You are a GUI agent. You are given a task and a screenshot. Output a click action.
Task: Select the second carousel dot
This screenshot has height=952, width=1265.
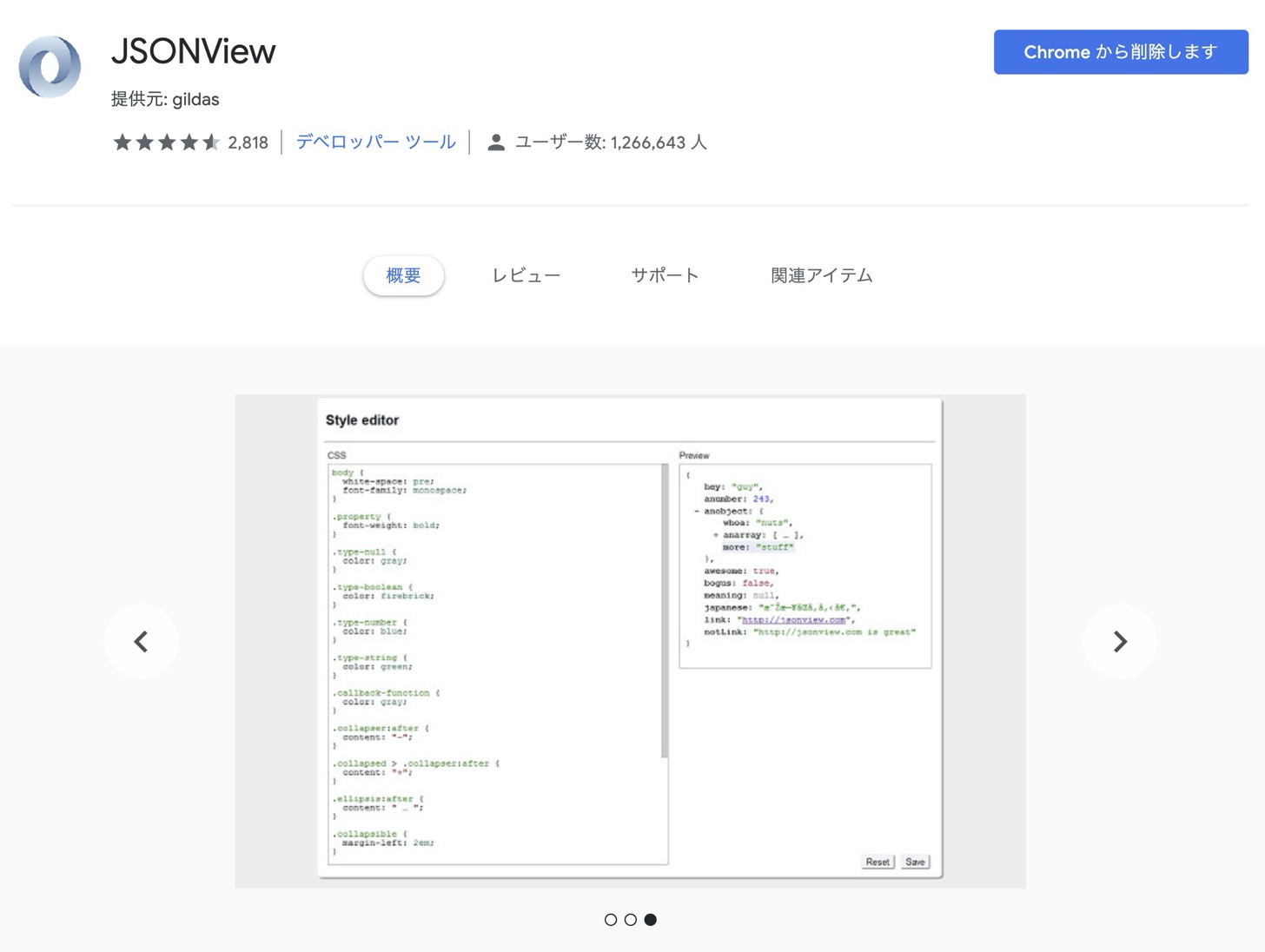tap(631, 920)
